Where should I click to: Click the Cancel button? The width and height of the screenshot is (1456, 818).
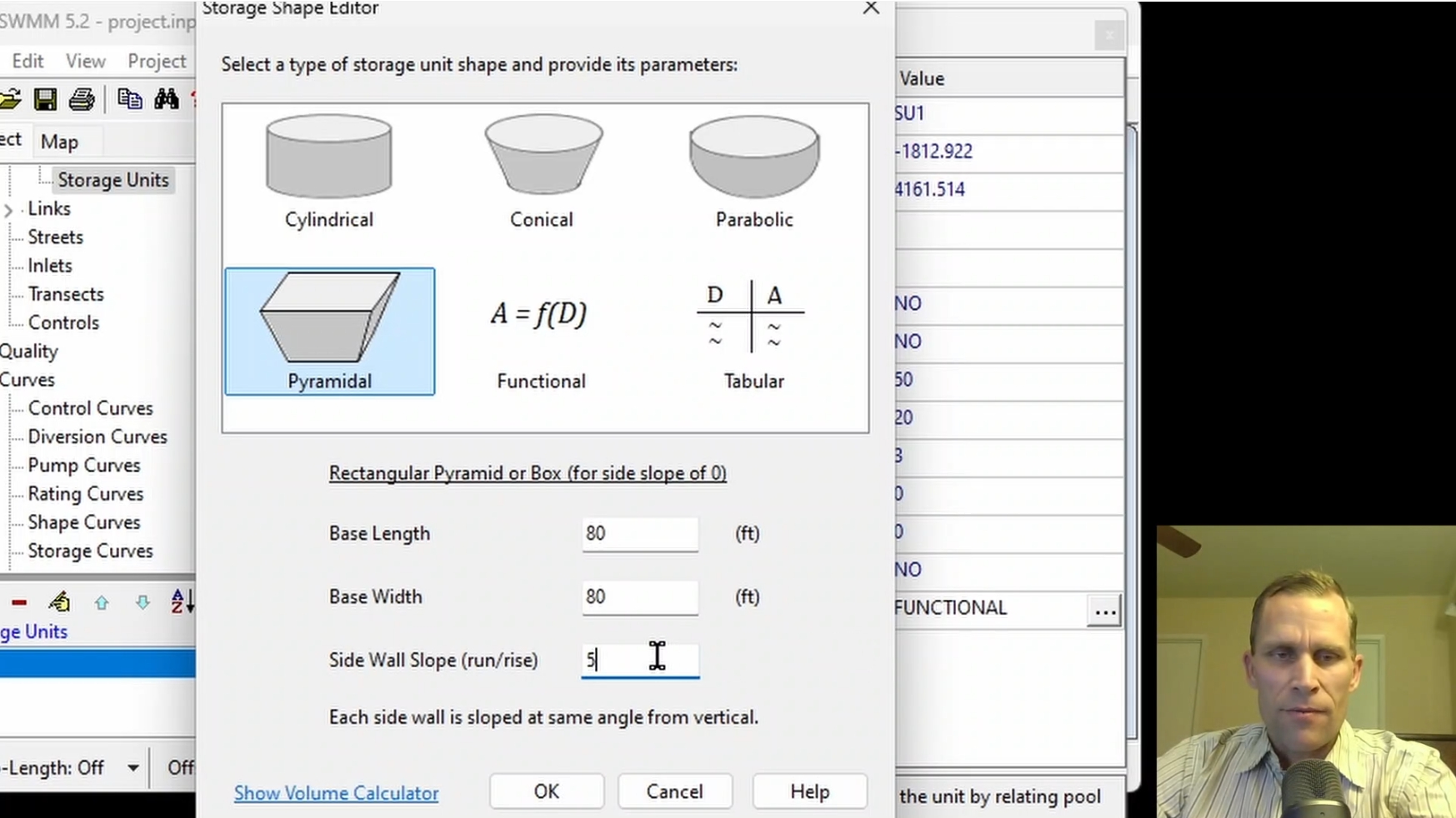pyautogui.click(x=675, y=791)
